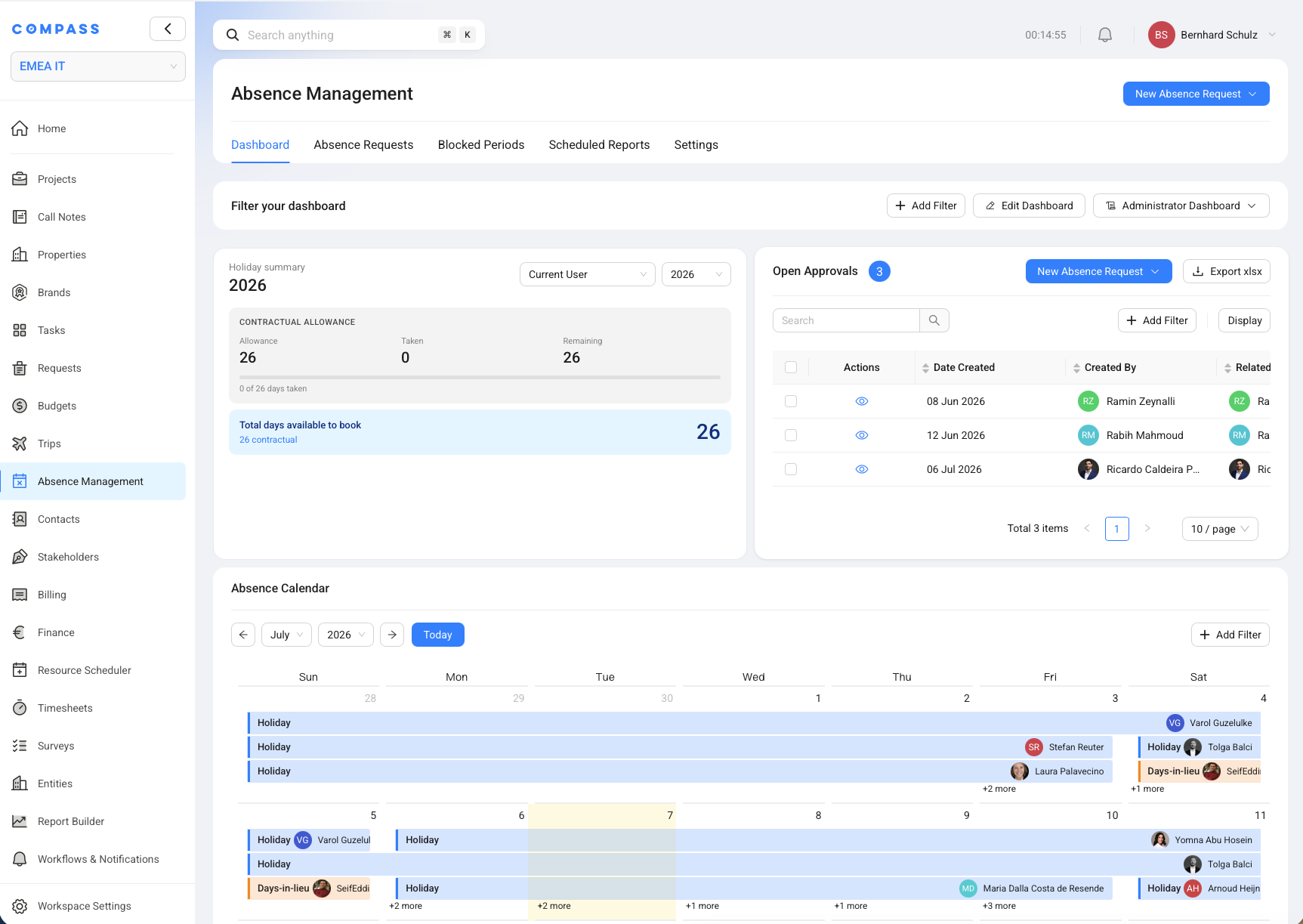
Task: Click Edit Dashboard button
Action: [1029, 206]
